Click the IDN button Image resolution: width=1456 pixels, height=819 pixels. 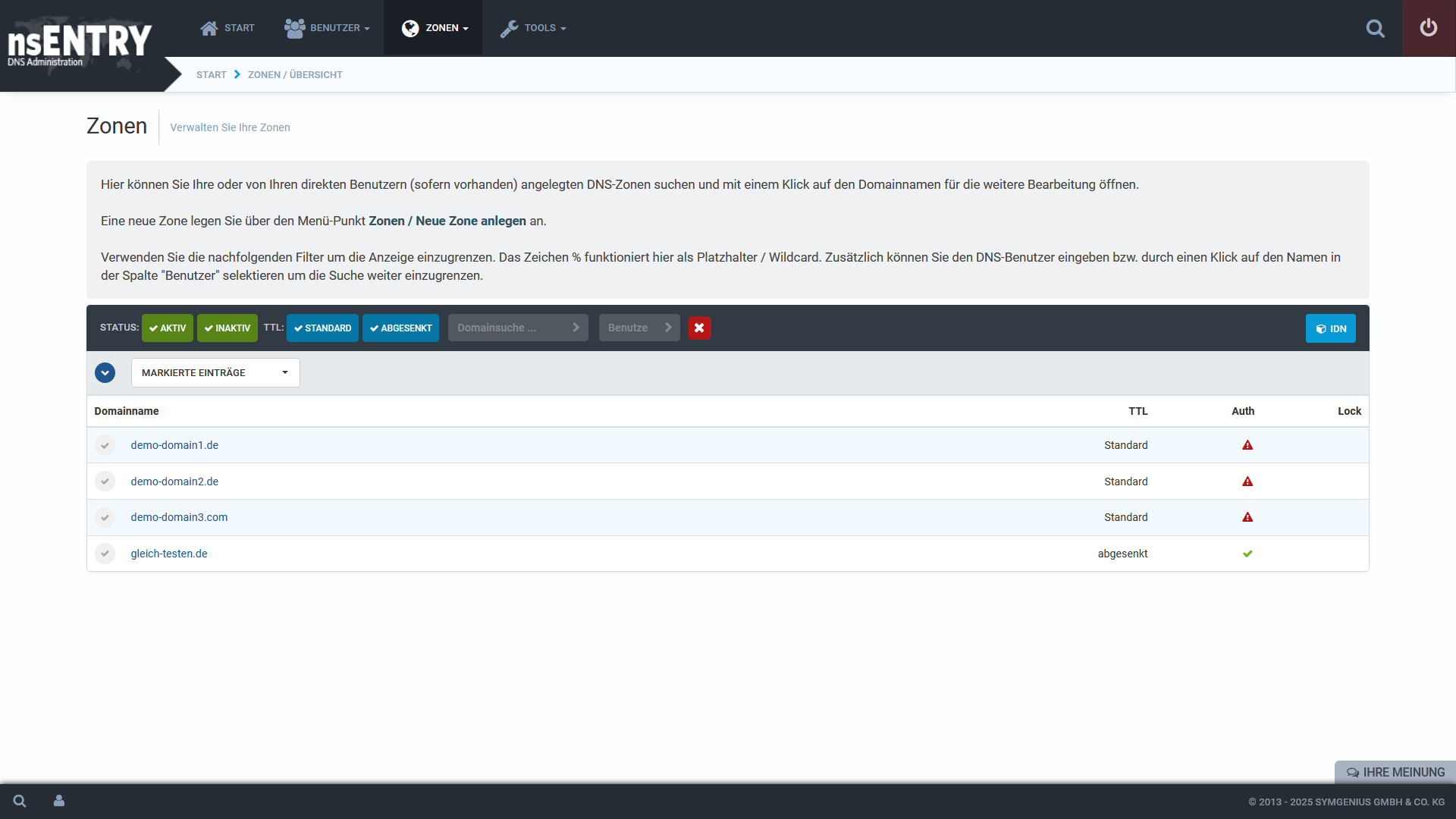pyautogui.click(x=1330, y=328)
